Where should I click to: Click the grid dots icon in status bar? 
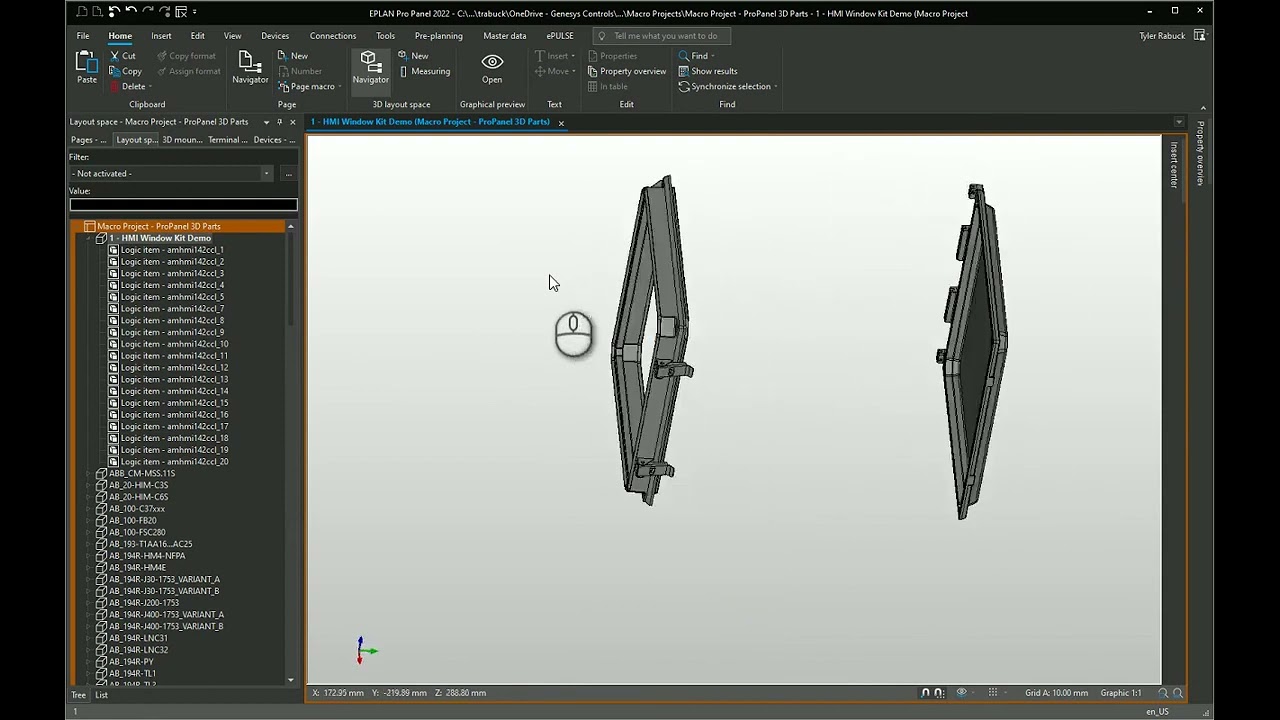[x=992, y=693]
